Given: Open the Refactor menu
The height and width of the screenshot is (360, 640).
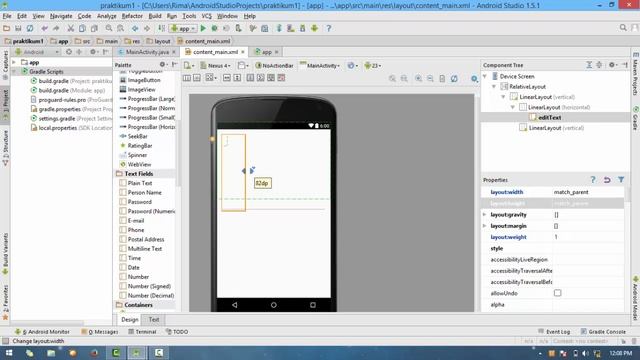Looking at the screenshot, I should (x=132, y=16).
